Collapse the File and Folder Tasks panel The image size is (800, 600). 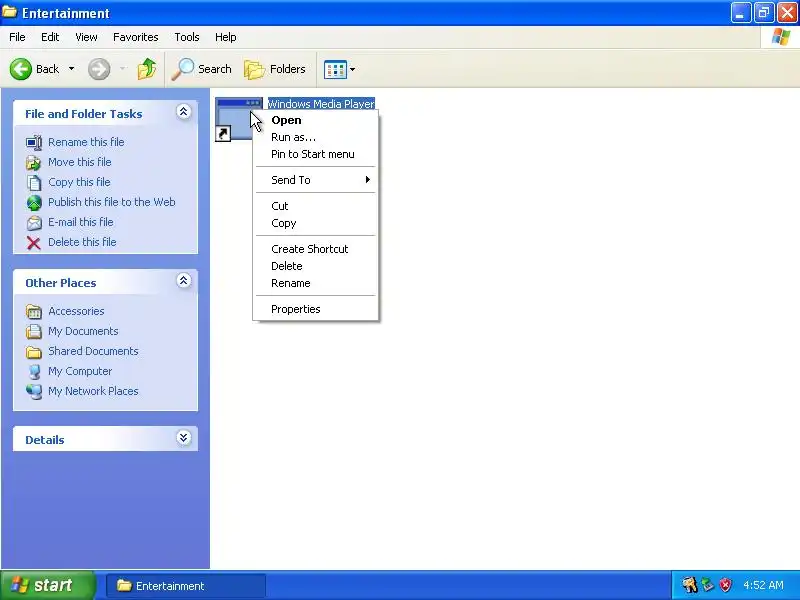184,112
